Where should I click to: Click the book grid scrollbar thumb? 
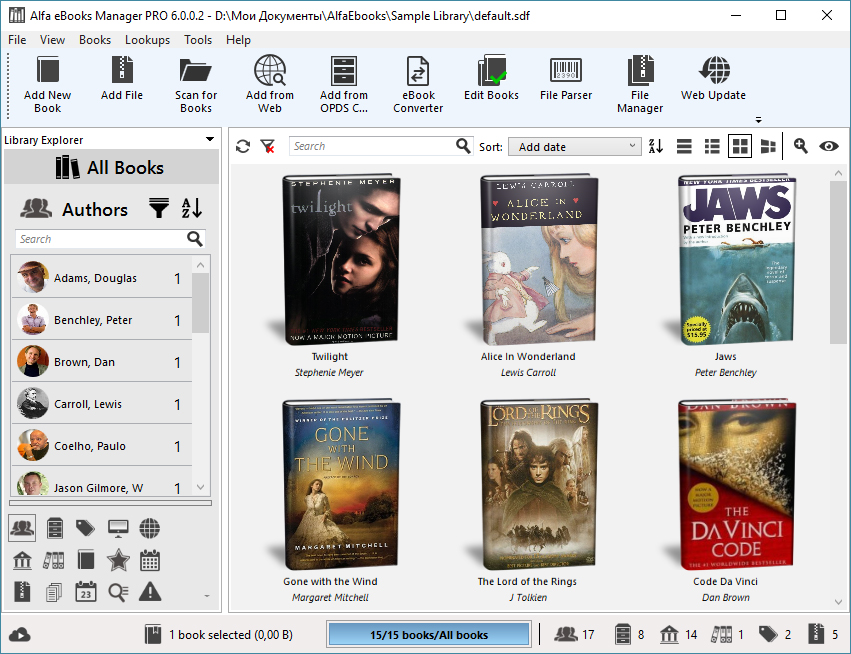click(838, 262)
